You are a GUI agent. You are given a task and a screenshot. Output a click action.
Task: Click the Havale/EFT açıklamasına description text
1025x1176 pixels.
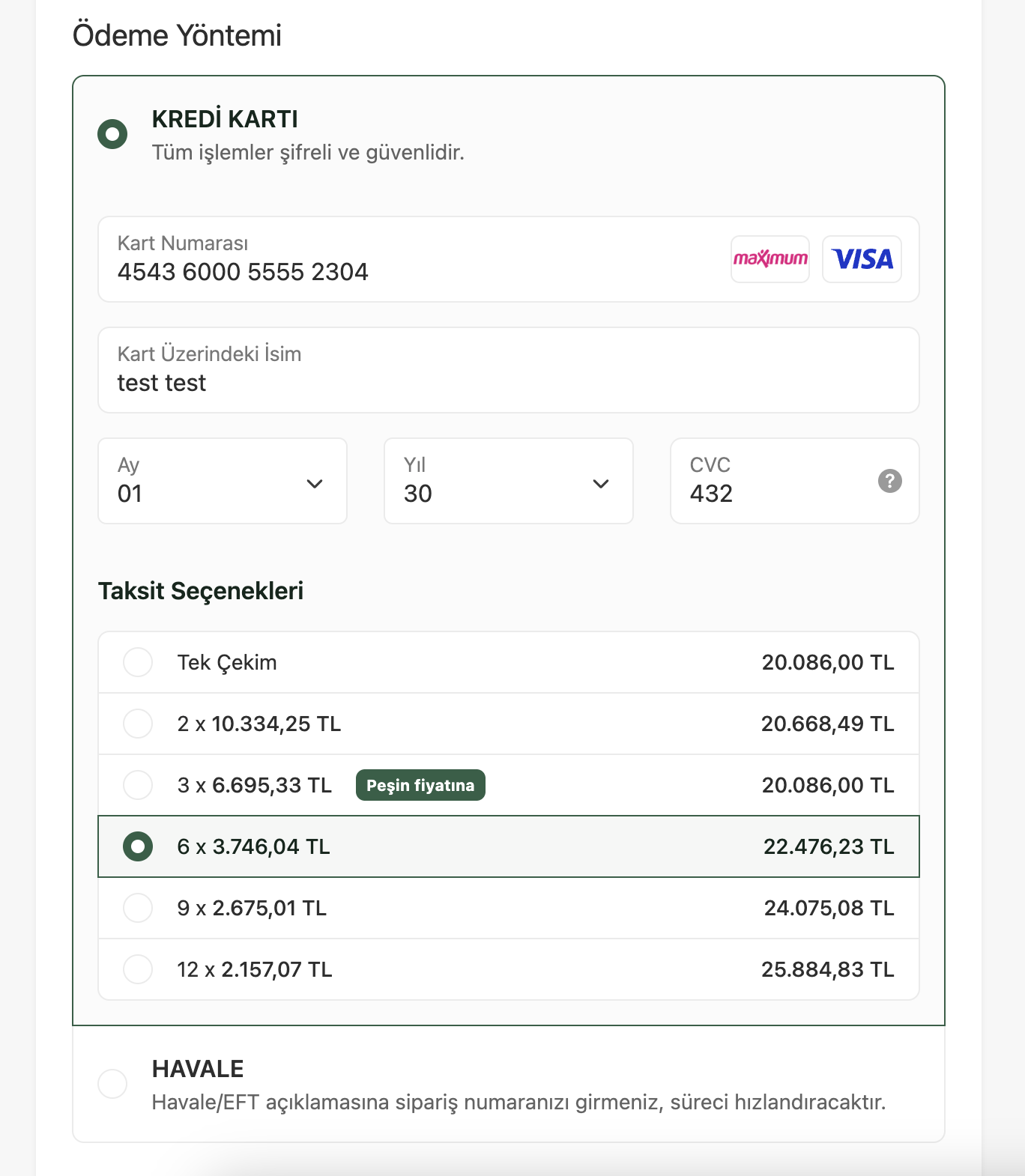coord(518,1103)
